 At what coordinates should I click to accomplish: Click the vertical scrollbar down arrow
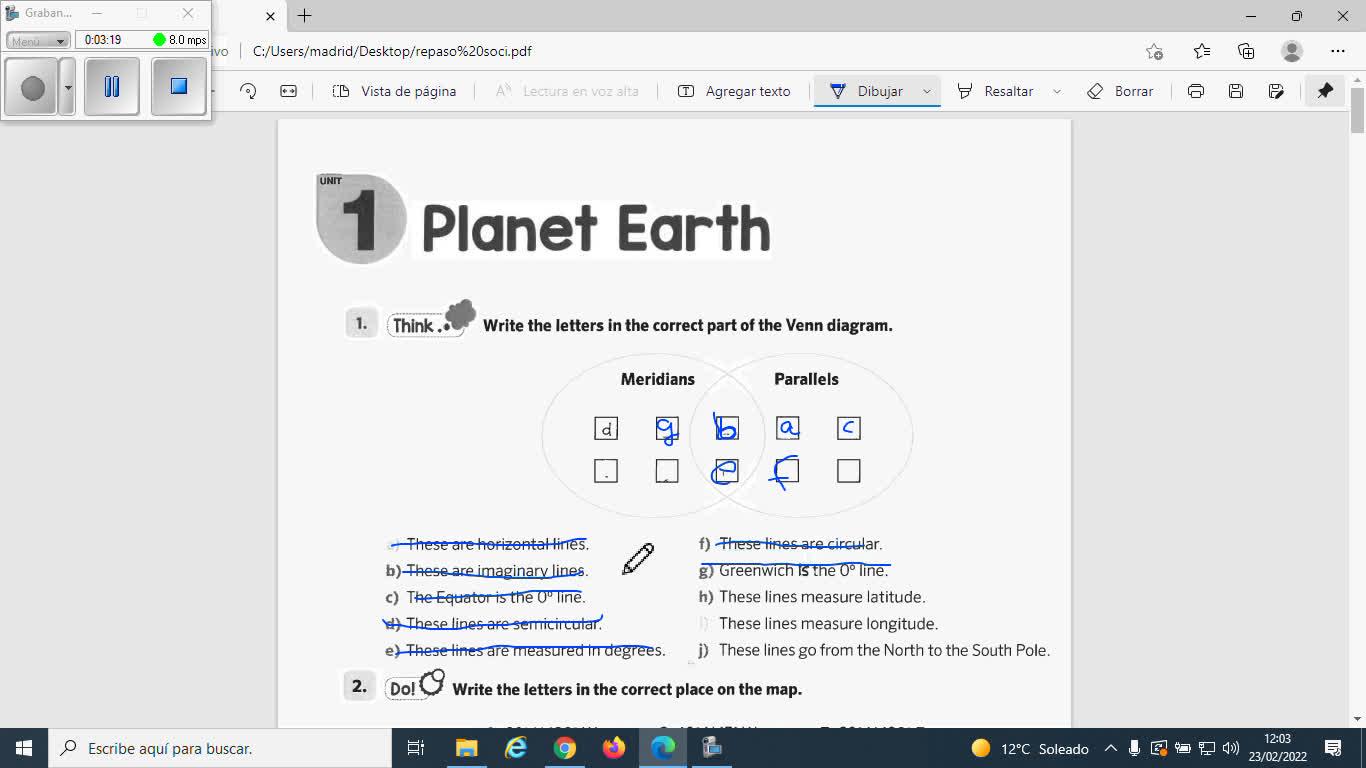click(1357, 718)
